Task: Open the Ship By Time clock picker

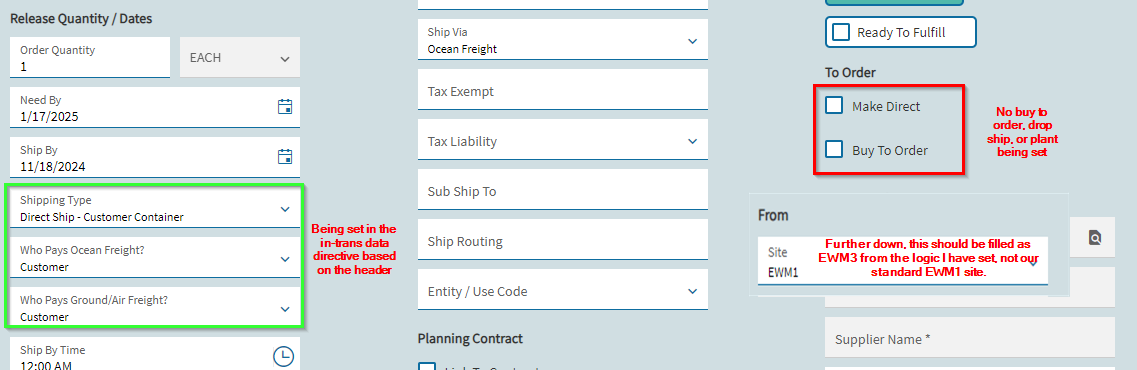Action: (284, 356)
